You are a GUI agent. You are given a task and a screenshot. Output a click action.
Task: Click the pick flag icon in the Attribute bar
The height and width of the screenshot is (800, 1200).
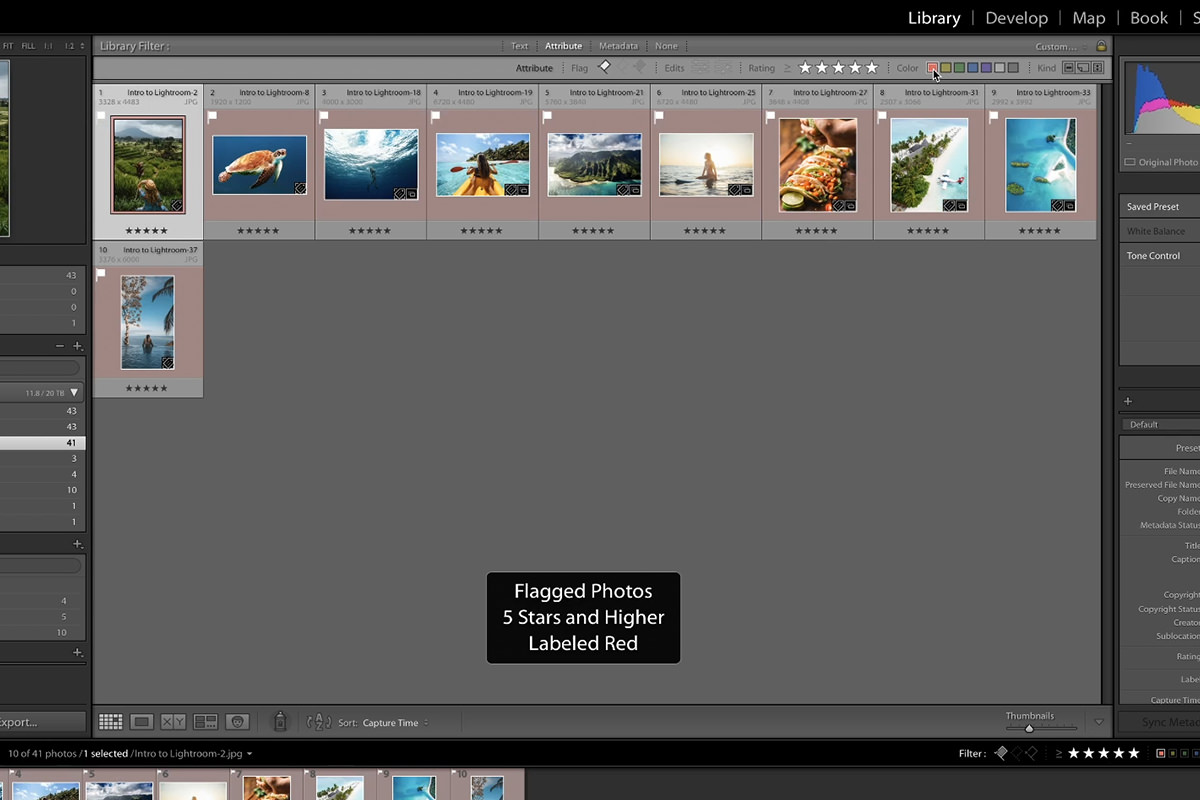click(x=604, y=68)
